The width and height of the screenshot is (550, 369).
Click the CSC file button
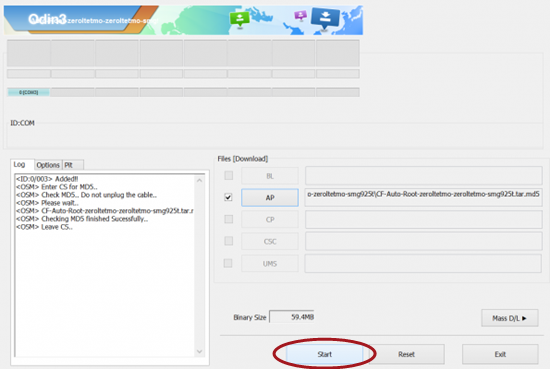click(x=270, y=241)
